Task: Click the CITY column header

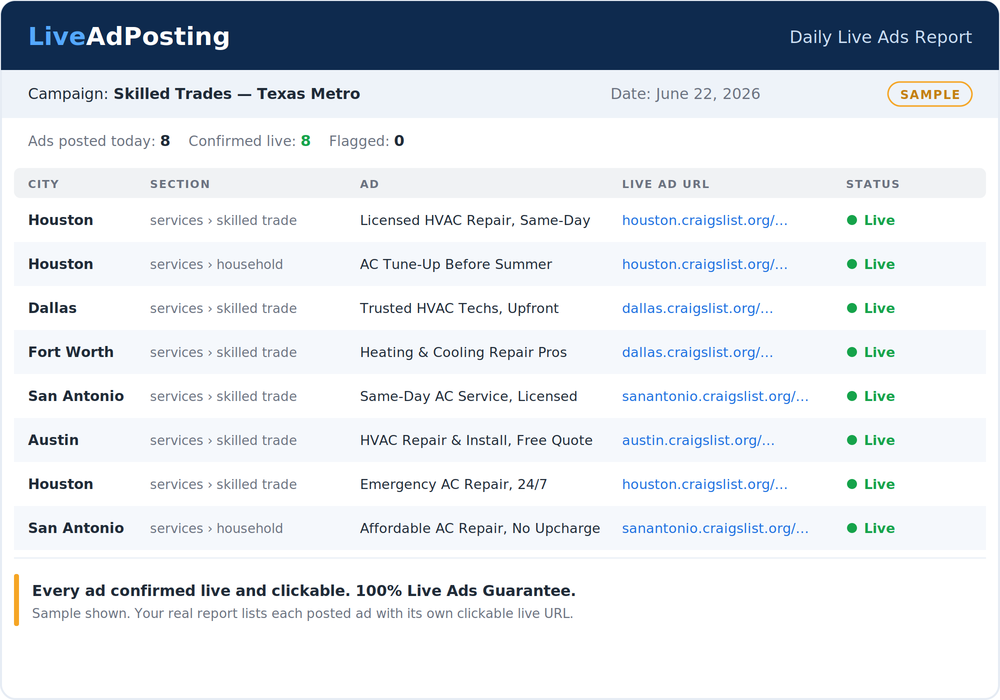Action: click(43, 184)
